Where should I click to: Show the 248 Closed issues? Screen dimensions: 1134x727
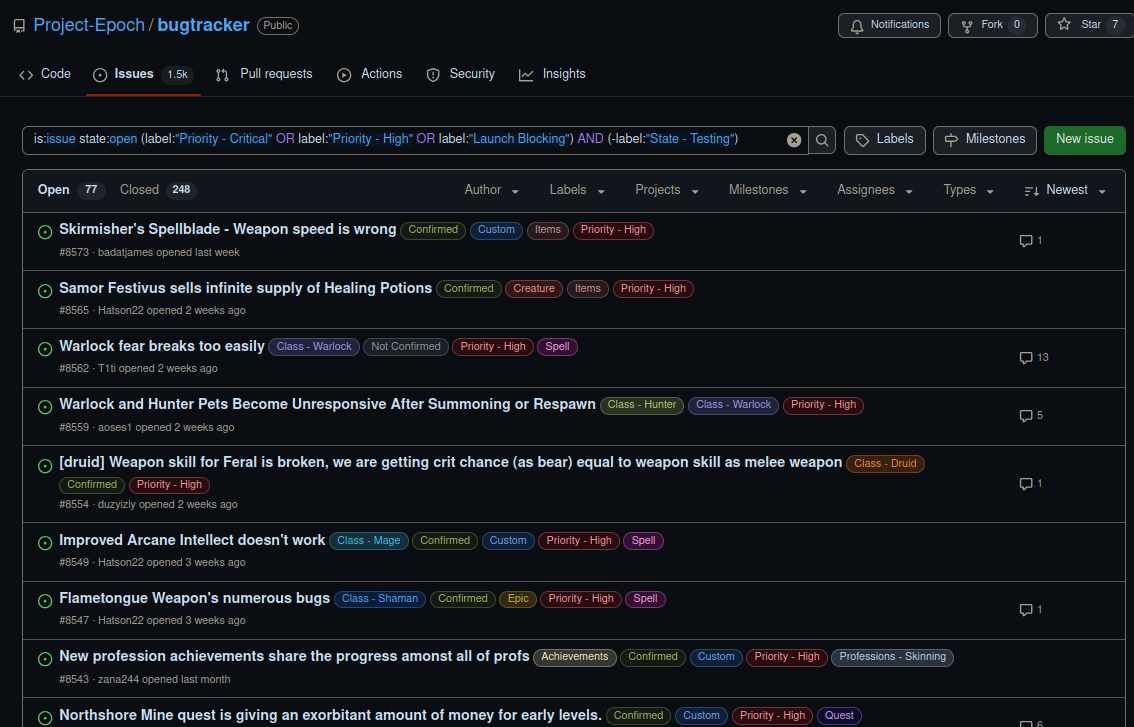[x=158, y=190]
